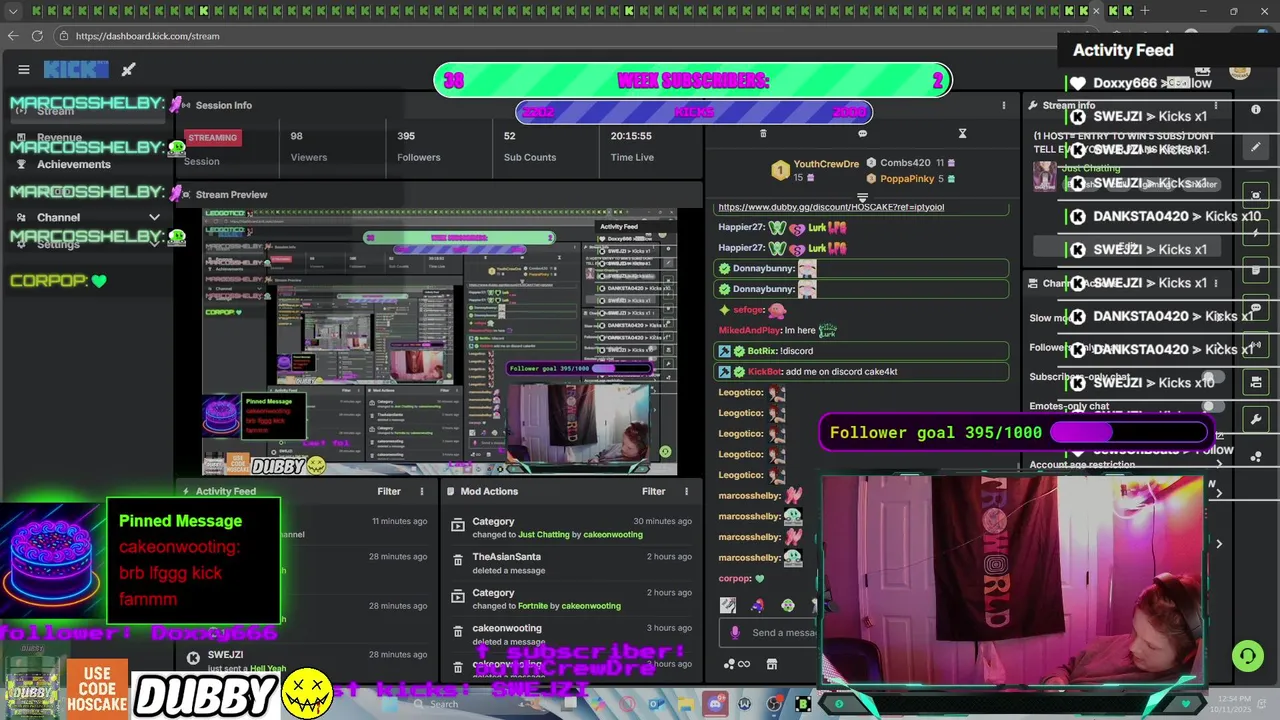Toggle the notes icon in the right rail
This screenshot has height=720, width=1280.
point(1257,270)
